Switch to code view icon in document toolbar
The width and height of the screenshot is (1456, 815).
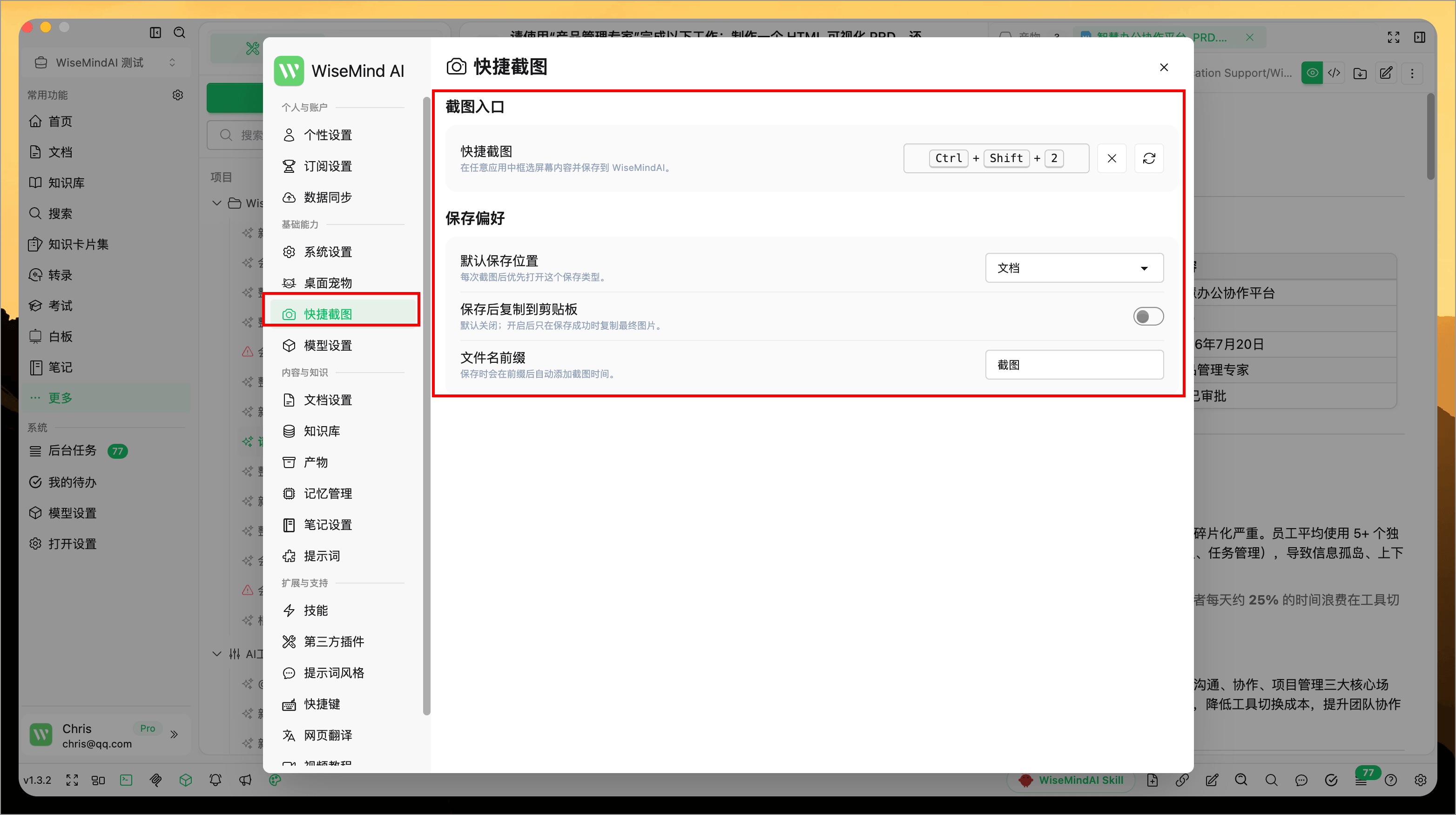coord(1334,73)
